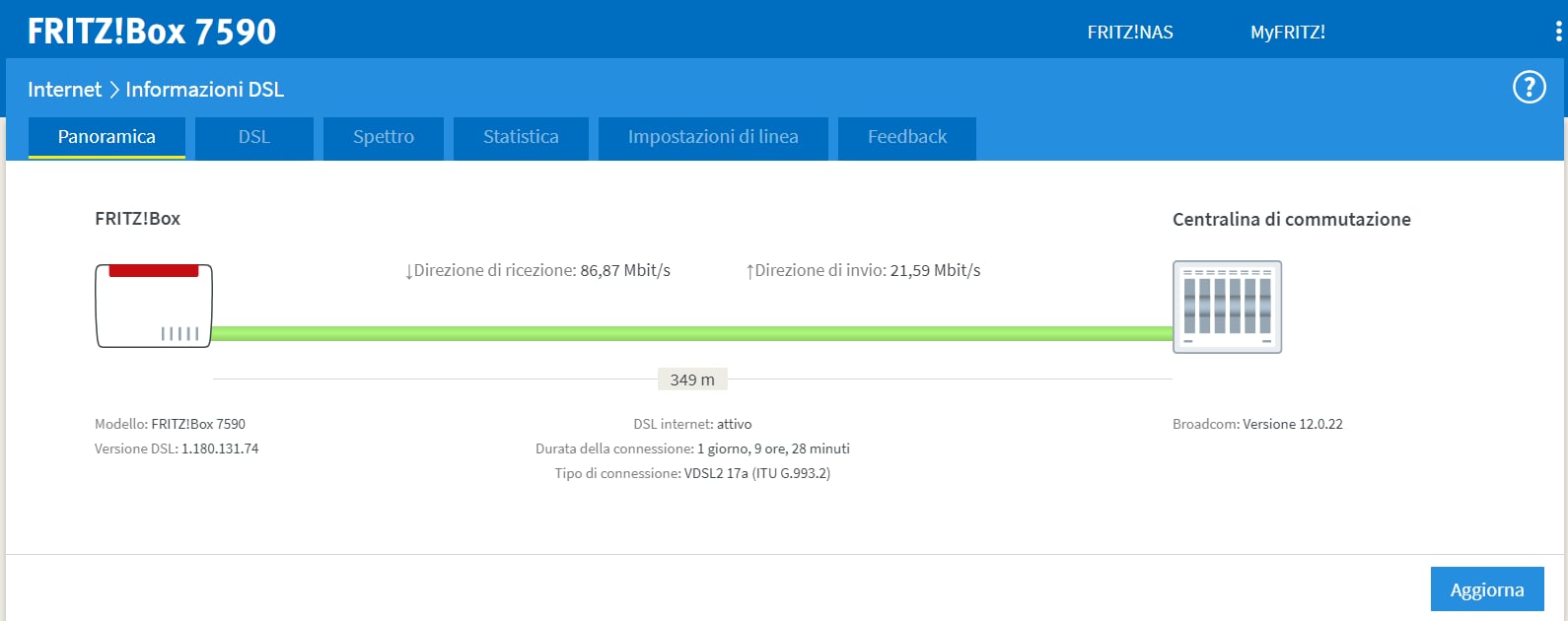Viewport: 1568px width, 621px height.
Task: Select the receive rate 86,87 Mbit/s
Action: tap(625, 270)
